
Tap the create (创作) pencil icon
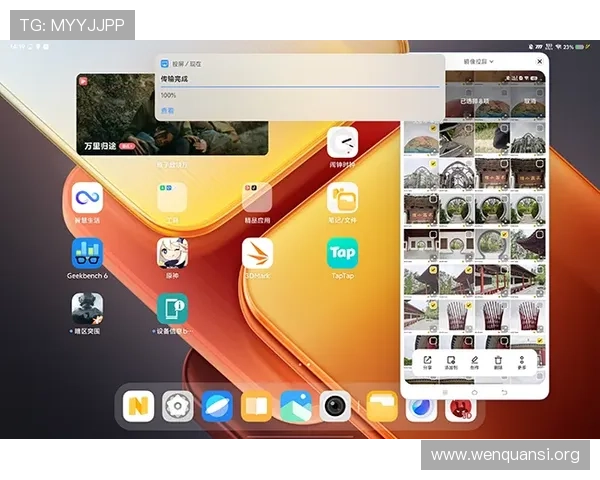pos(475,360)
